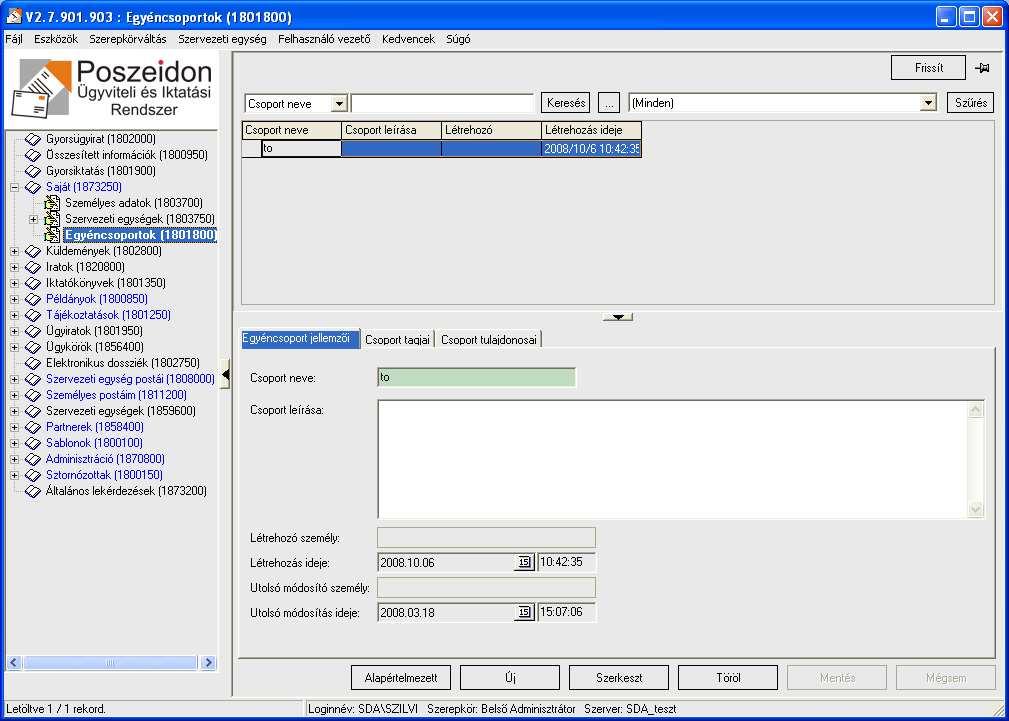The height and width of the screenshot is (721, 1009).
Task: Click the Frissít button
Action: [x=928, y=68]
